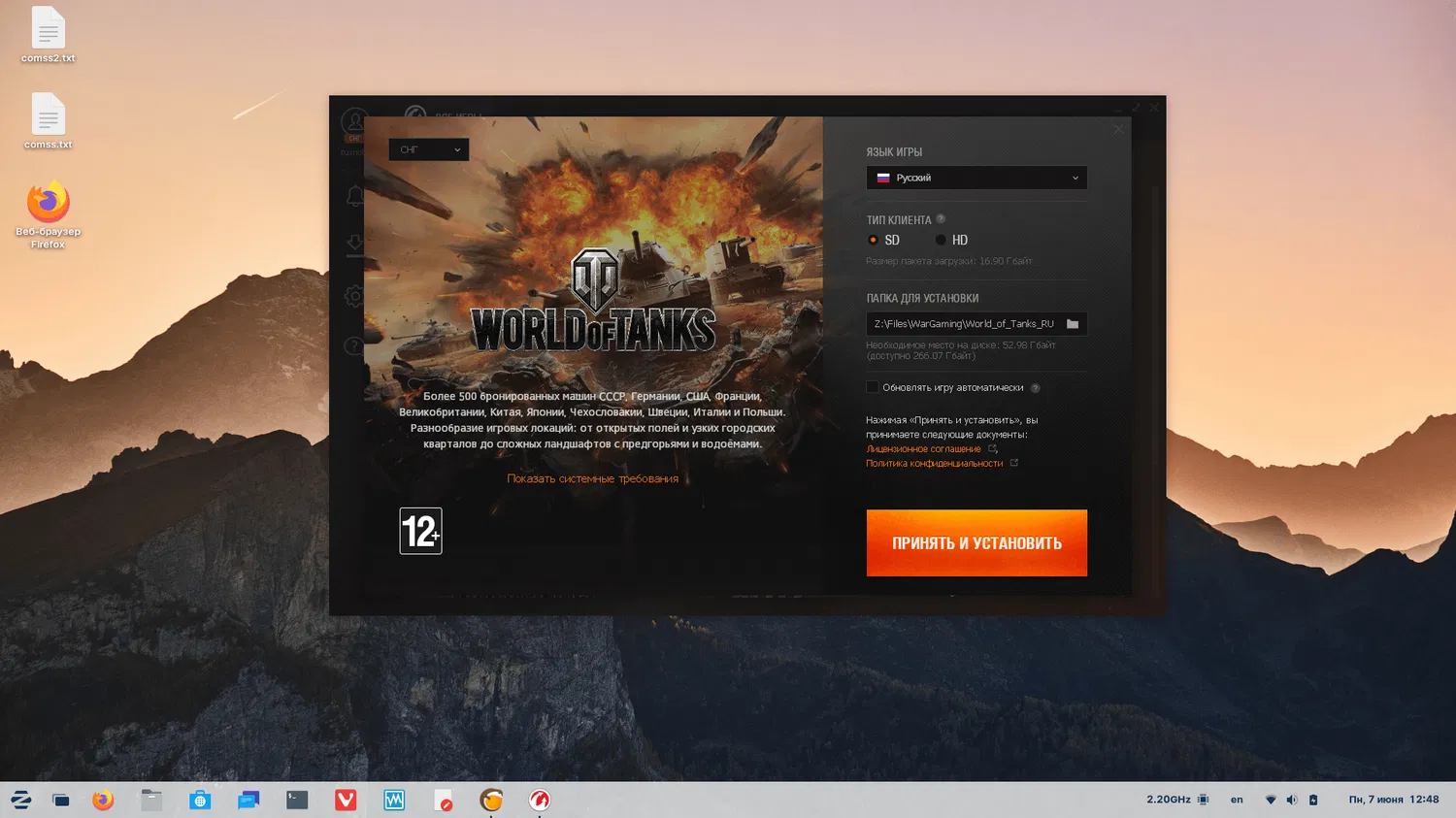Click the orange Wargaming Game Center taskbar icon
The width and height of the screenshot is (1456, 818).
(491, 800)
